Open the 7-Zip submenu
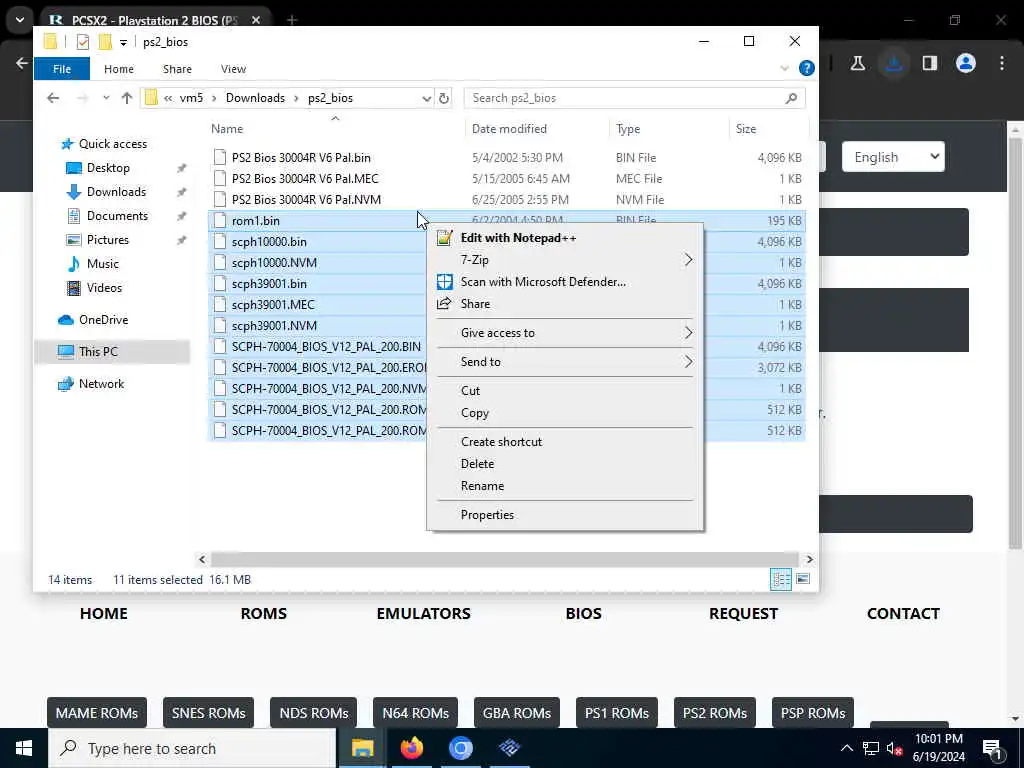Image resolution: width=1024 pixels, height=768 pixels. [565, 260]
